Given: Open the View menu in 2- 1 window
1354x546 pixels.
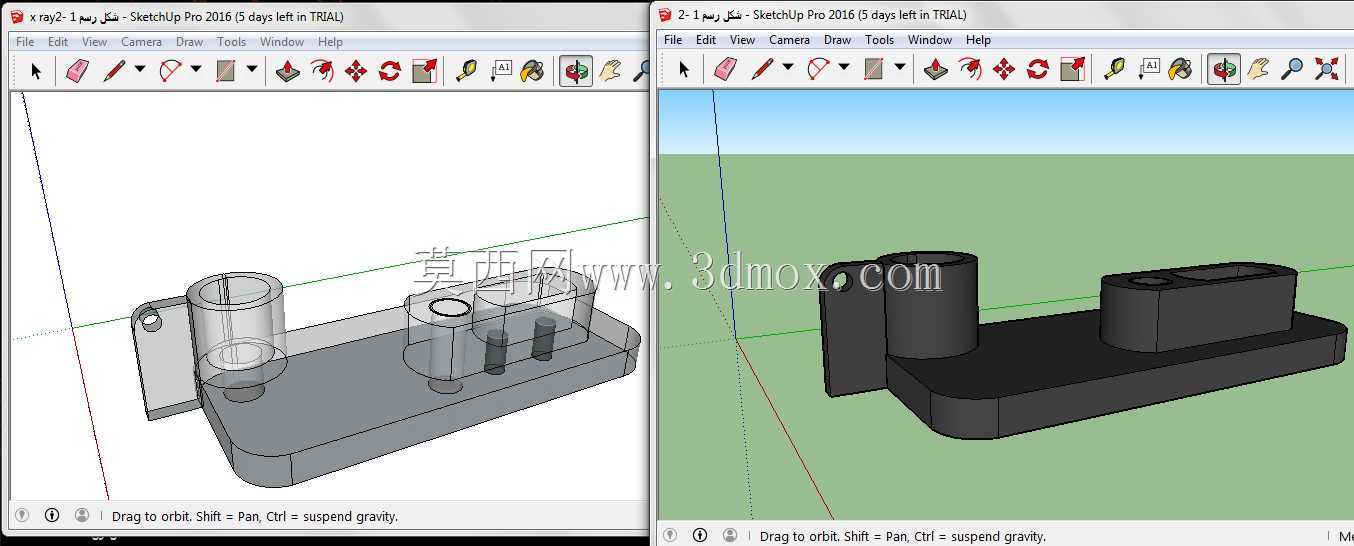Looking at the screenshot, I should tap(742, 40).
